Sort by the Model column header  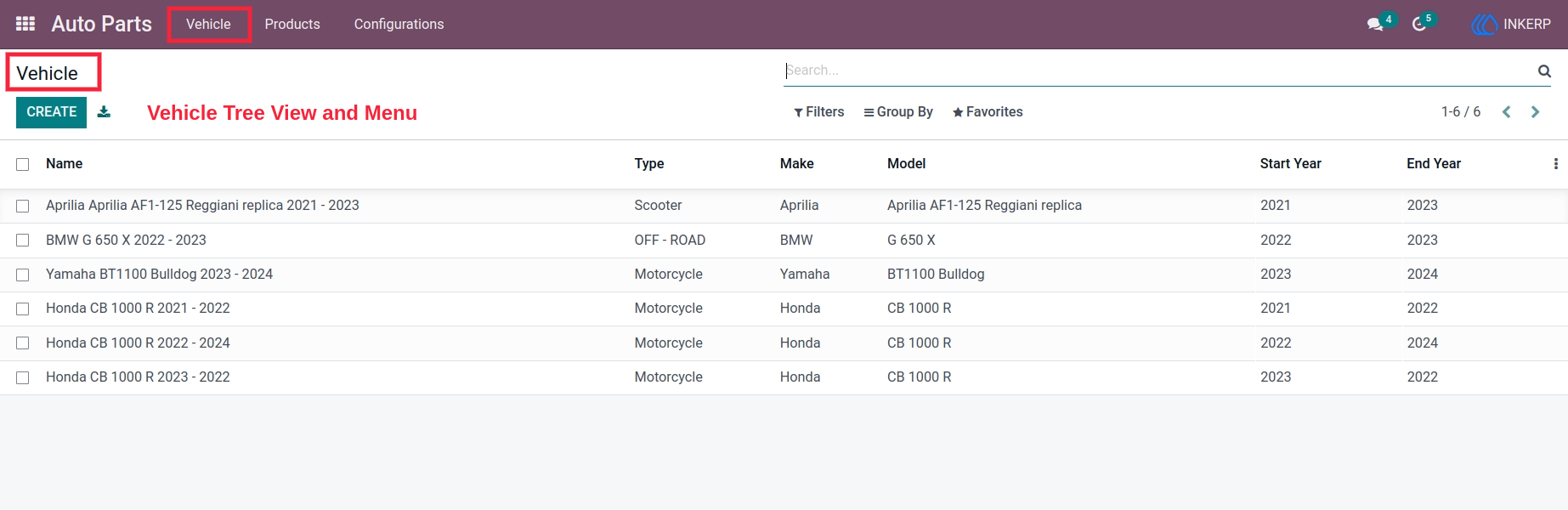tap(907, 164)
